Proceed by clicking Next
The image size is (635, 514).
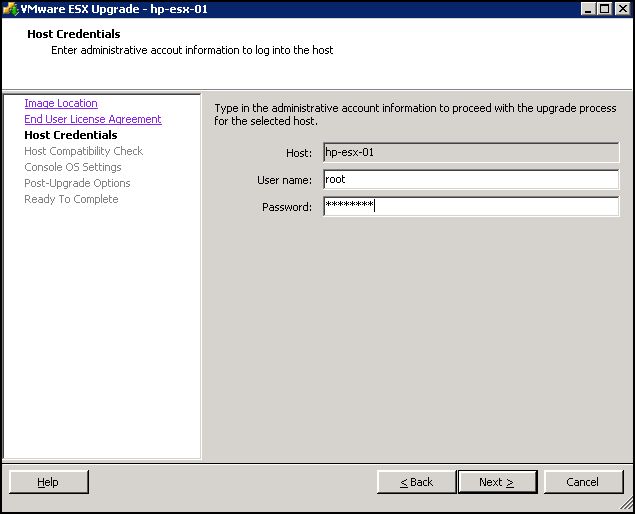pyautogui.click(x=497, y=482)
